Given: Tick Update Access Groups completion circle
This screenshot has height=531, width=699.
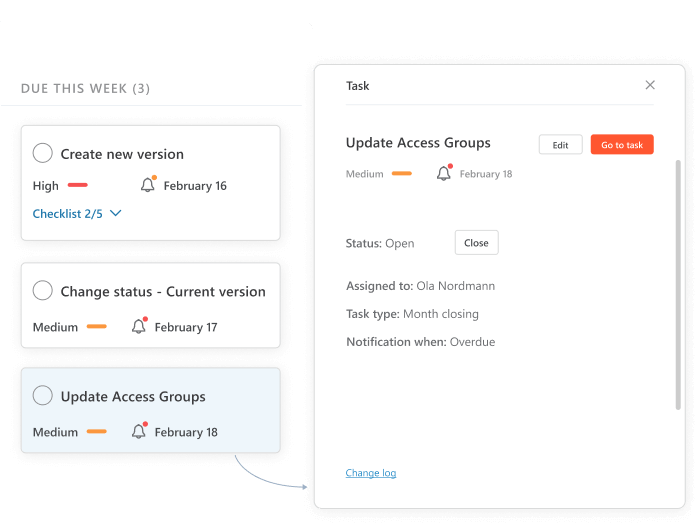Looking at the screenshot, I should click(x=43, y=396).
